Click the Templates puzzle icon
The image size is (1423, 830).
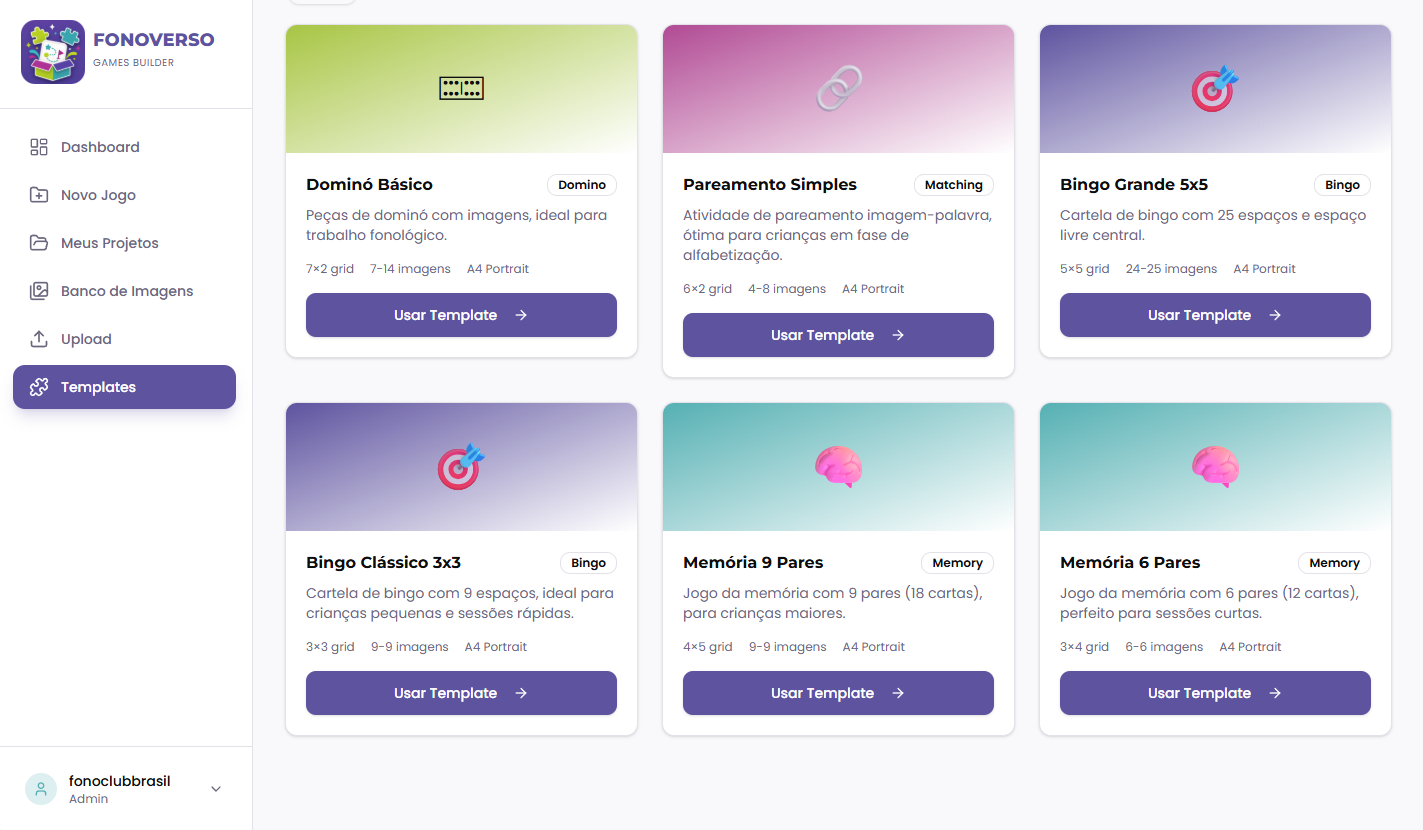pos(39,387)
